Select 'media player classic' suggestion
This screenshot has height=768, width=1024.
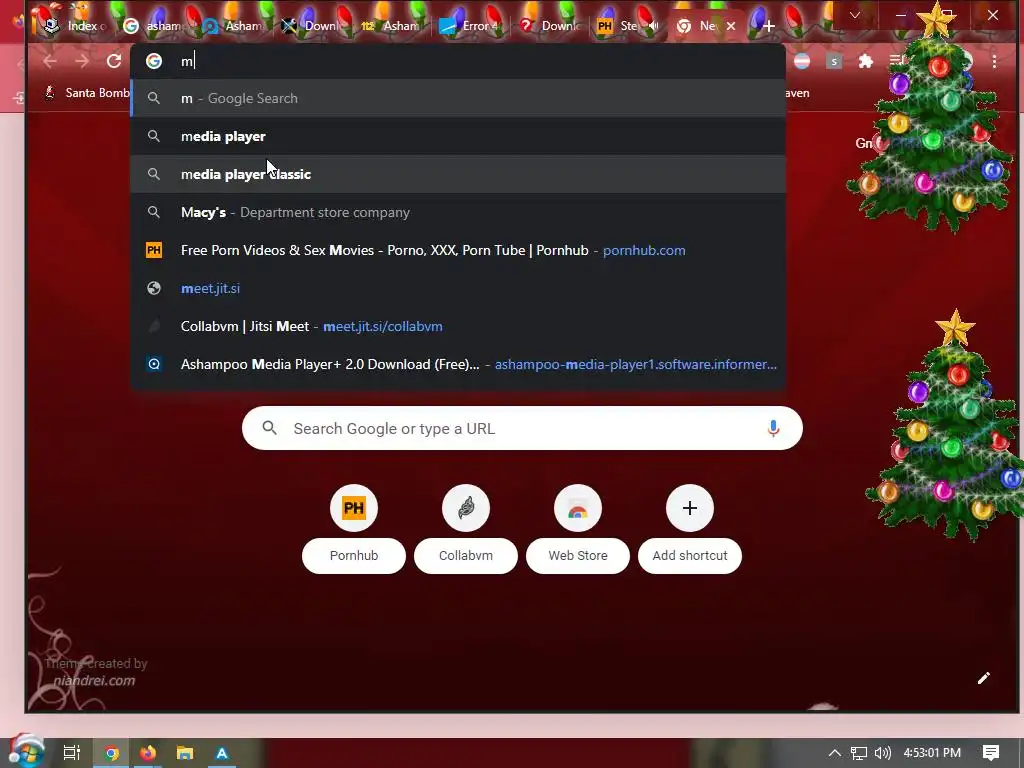point(458,174)
